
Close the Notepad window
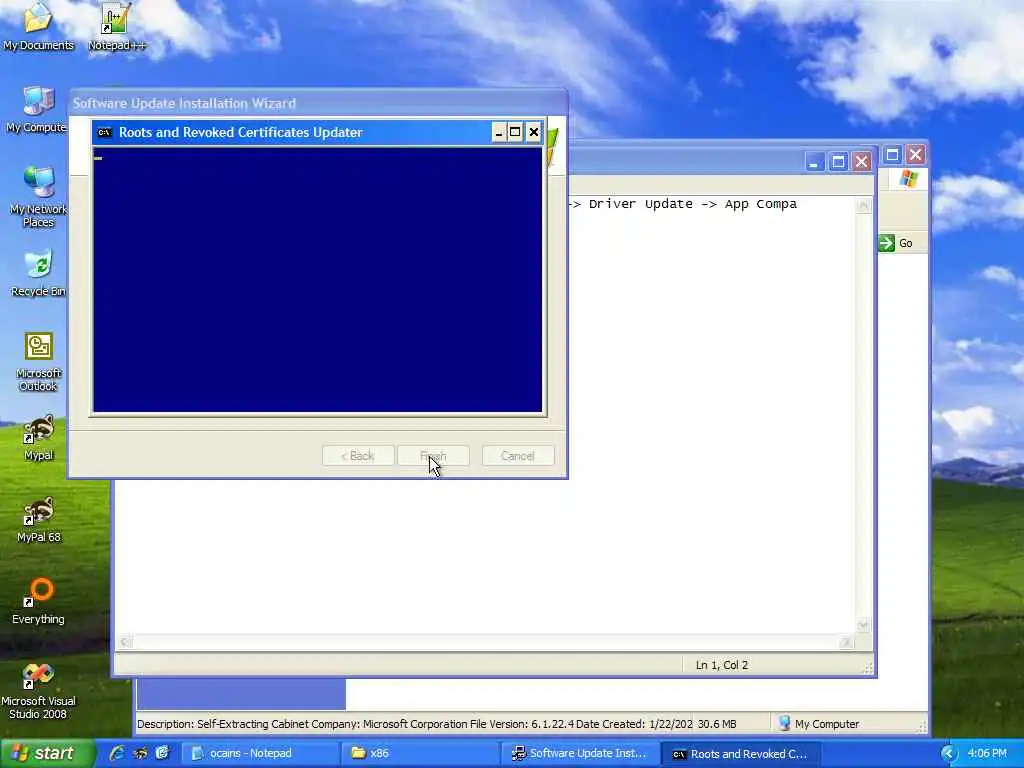[862, 161]
